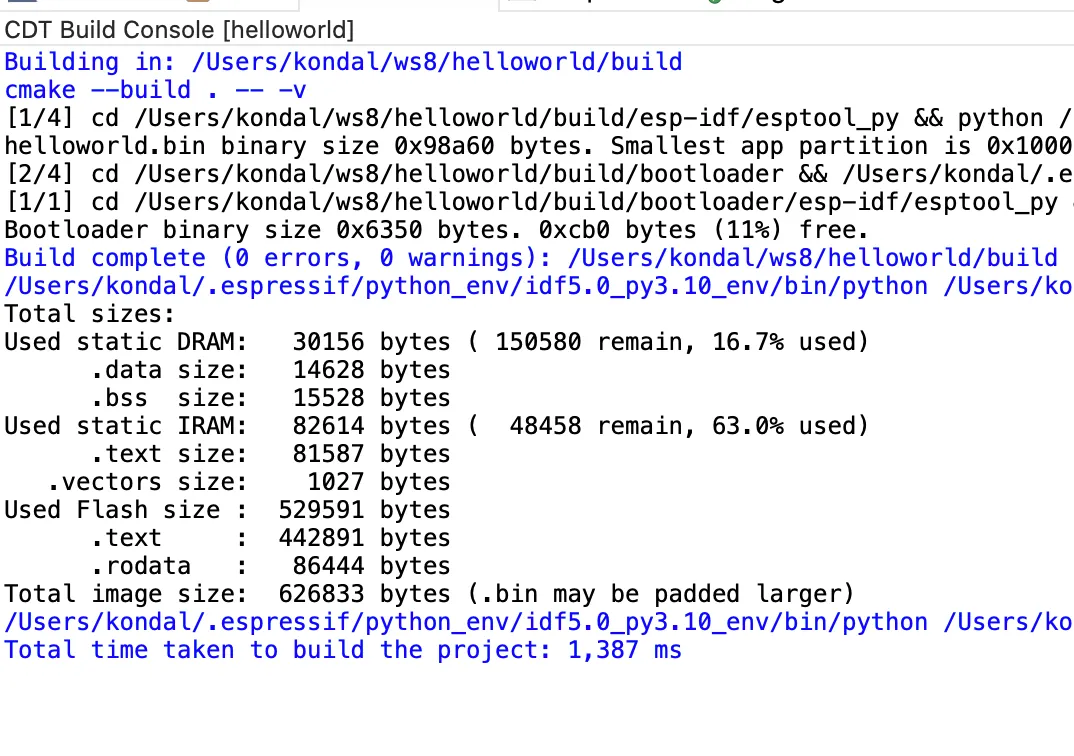Click the 'Total sizes:' heading line
This screenshot has height=756, width=1074.
point(89,314)
